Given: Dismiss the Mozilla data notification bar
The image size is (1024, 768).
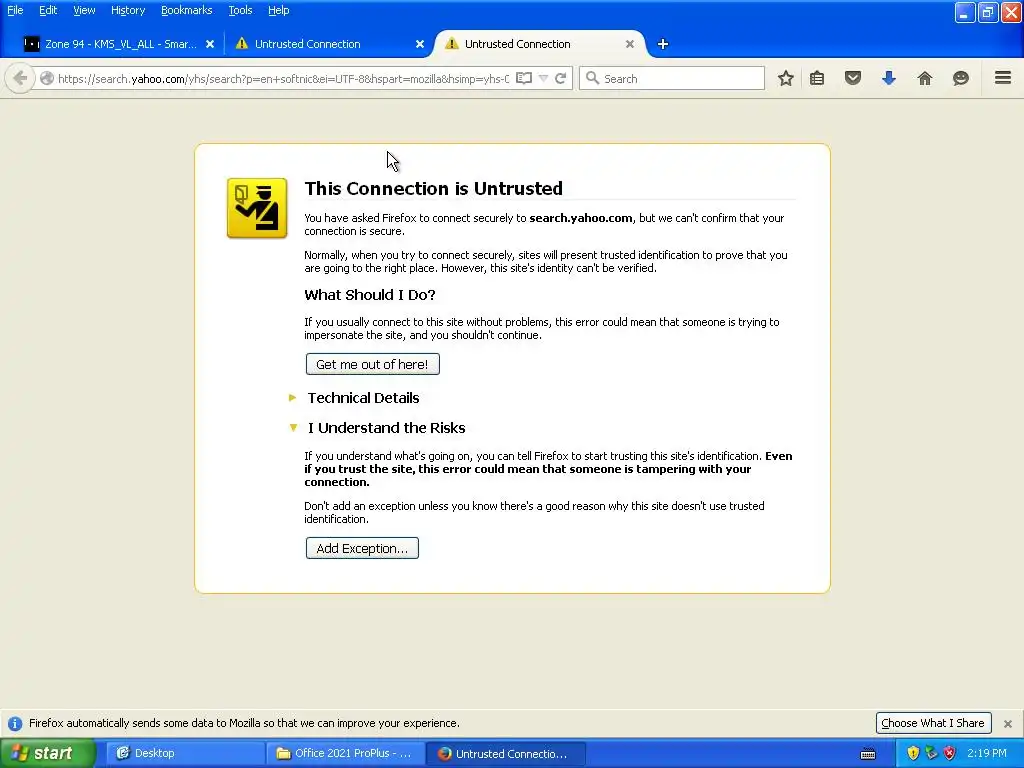Looking at the screenshot, I should point(1008,724).
